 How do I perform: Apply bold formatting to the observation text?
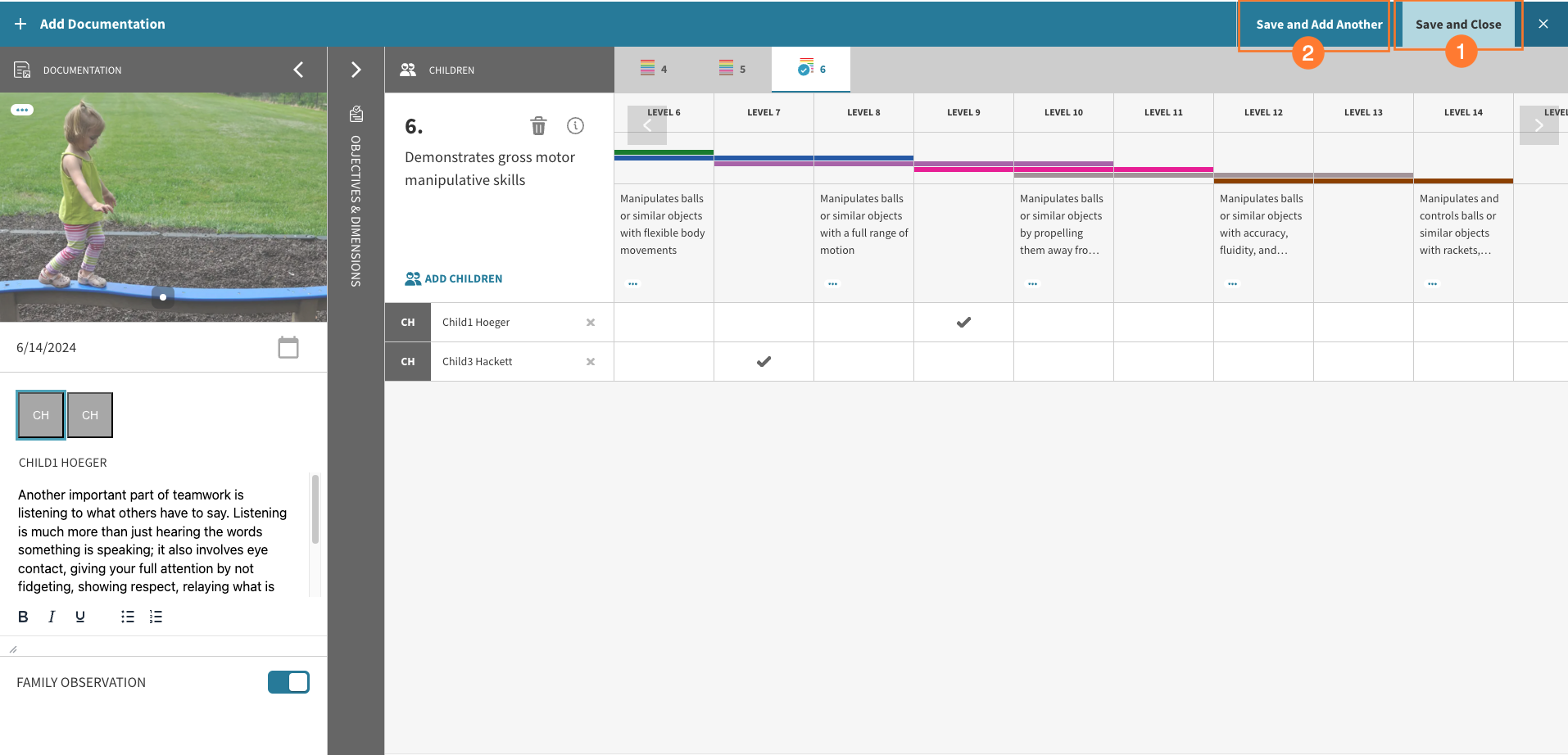click(23, 616)
